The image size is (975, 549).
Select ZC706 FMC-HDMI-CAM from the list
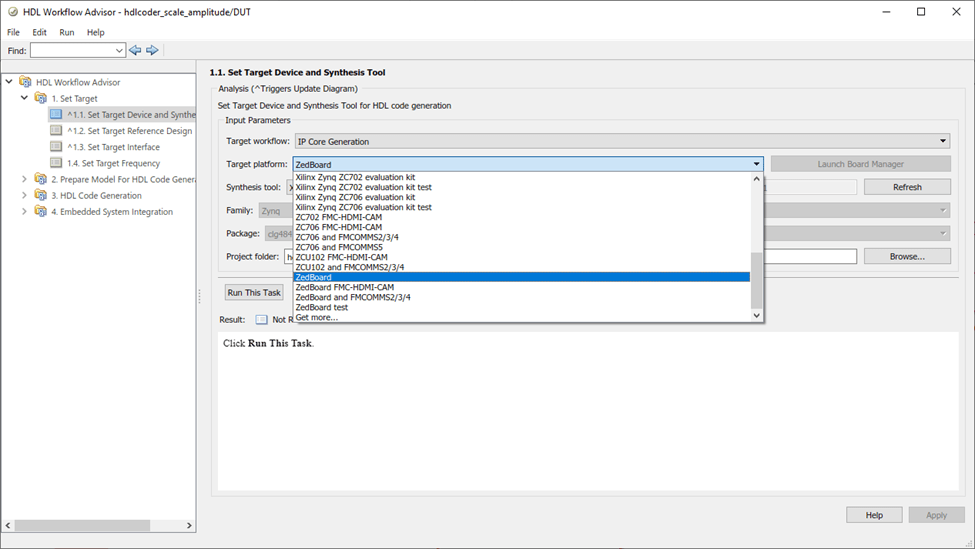pyautogui.click(x=522, y=227)
